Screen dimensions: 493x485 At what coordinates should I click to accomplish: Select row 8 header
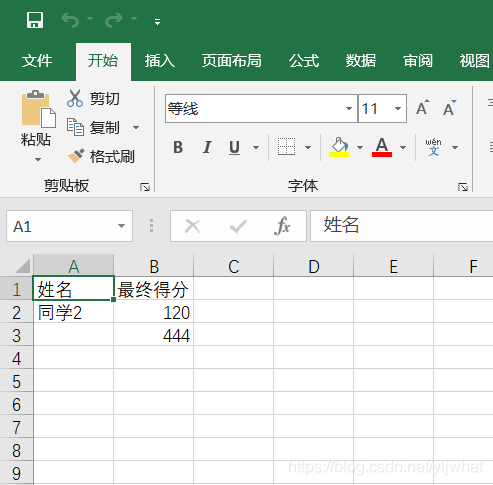click(16, 450)
